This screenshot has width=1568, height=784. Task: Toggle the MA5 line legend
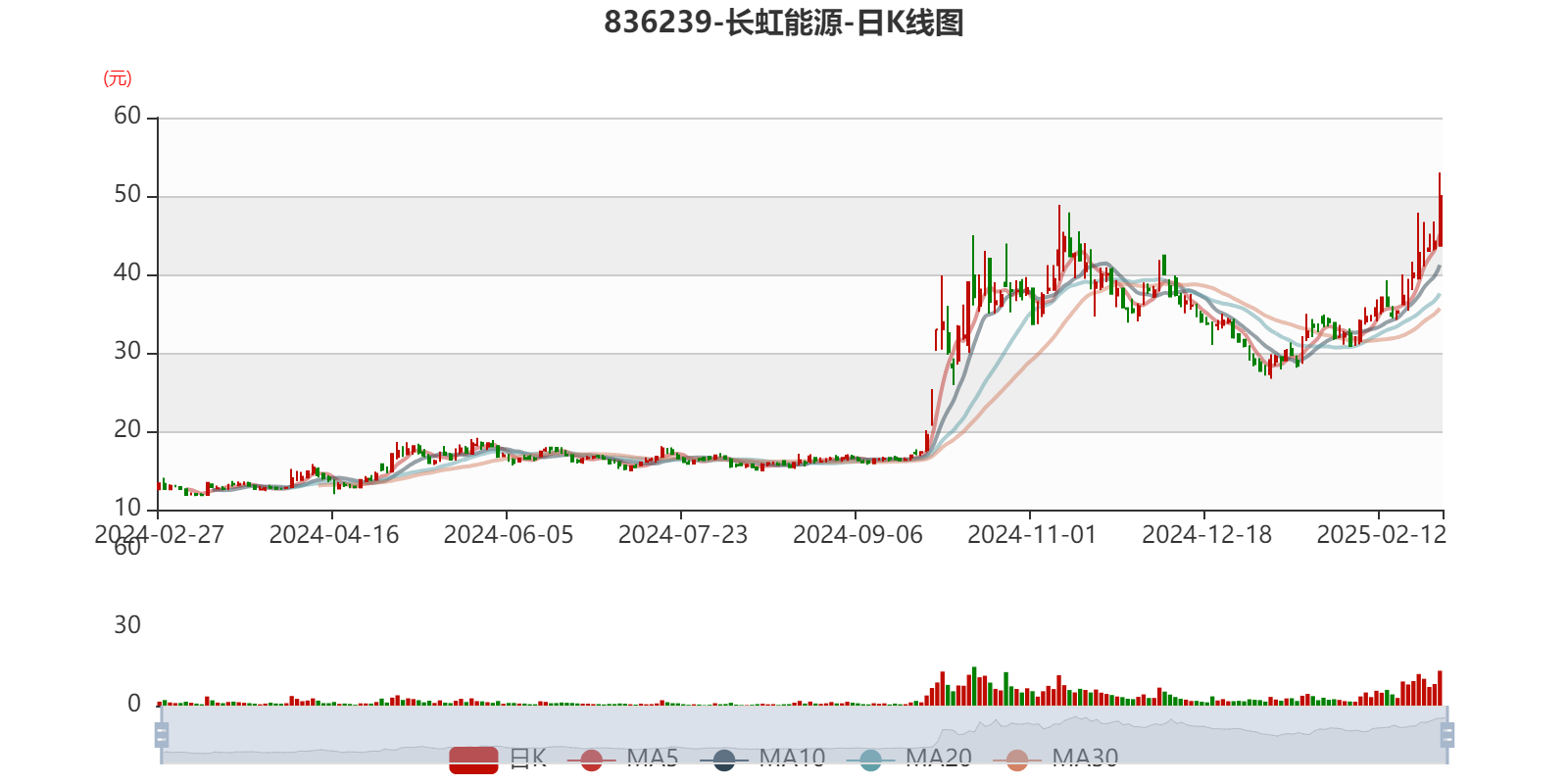coord(622,759)
